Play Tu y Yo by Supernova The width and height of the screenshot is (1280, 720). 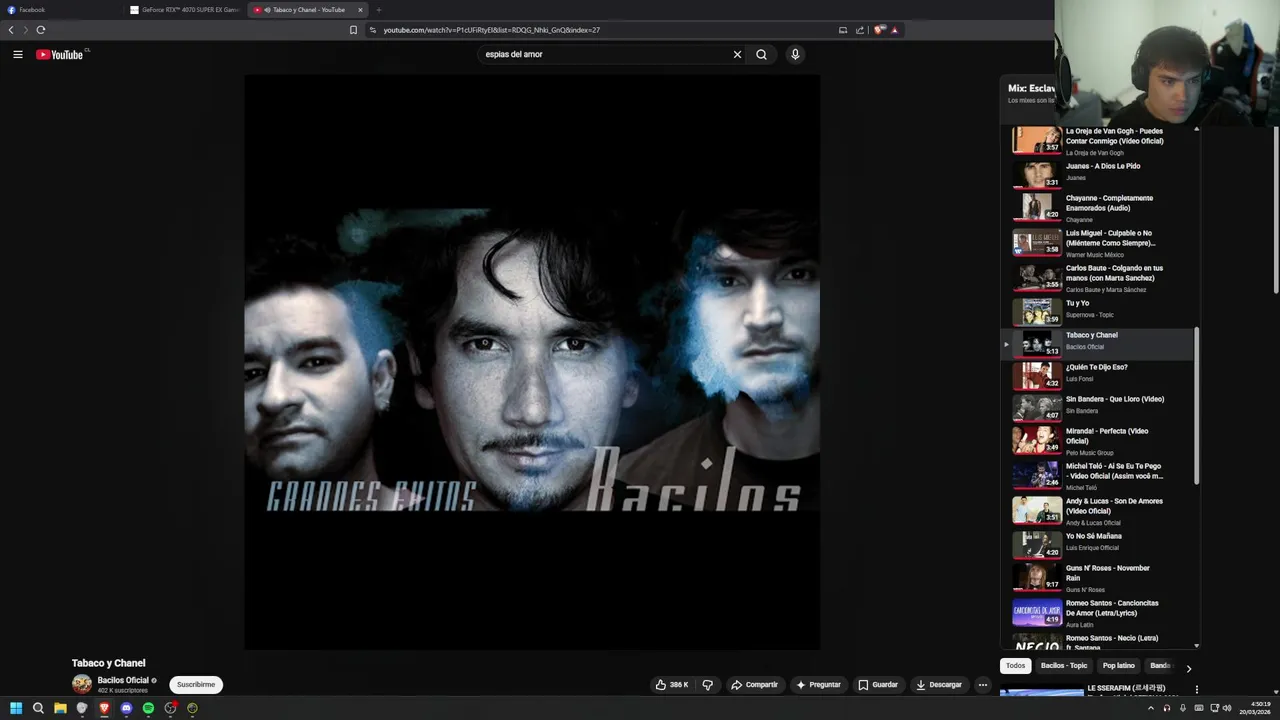(1098, 311)
